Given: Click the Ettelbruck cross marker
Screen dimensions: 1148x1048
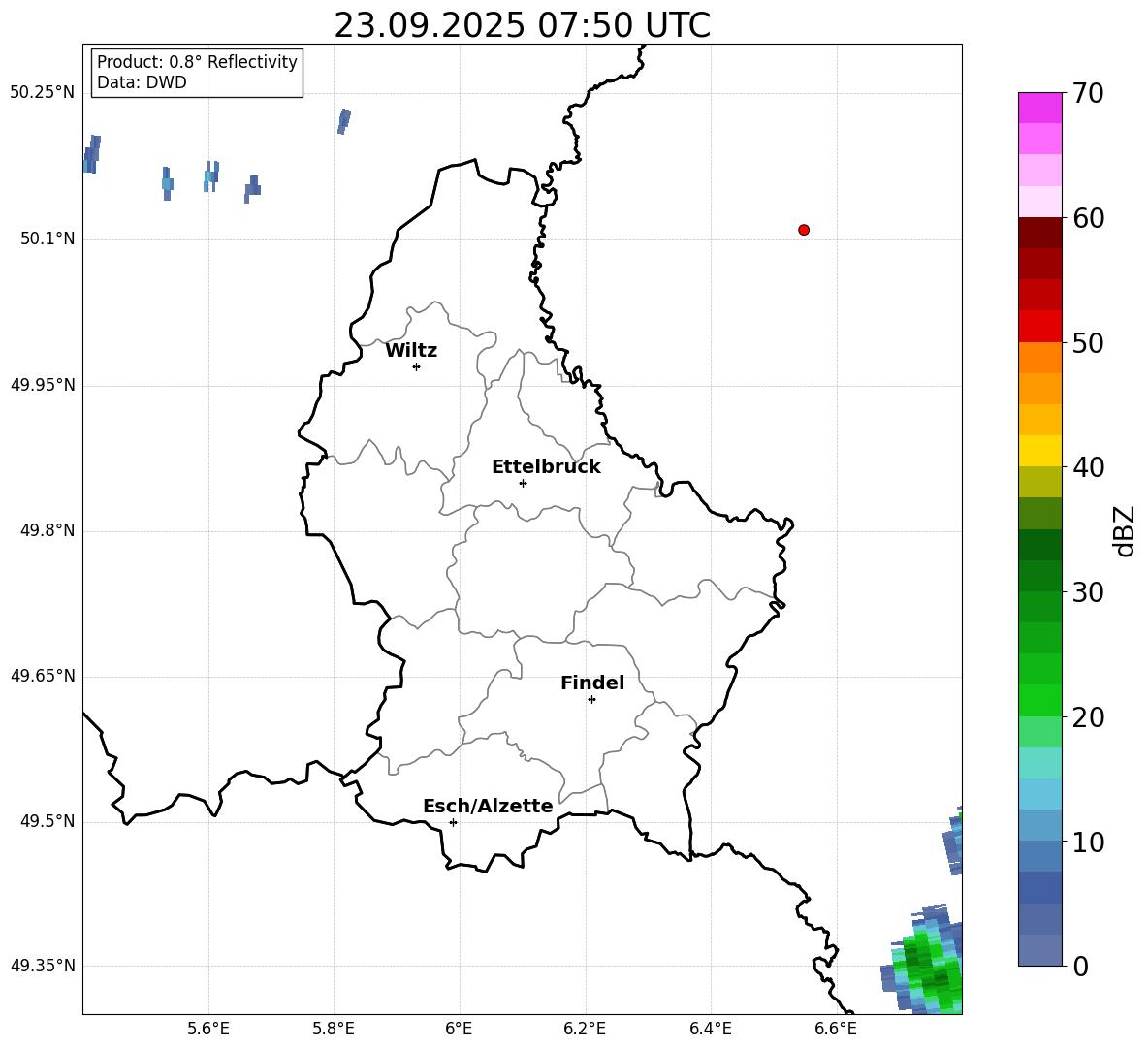Looking at the screenshot, I should click(x=523, y=483).
